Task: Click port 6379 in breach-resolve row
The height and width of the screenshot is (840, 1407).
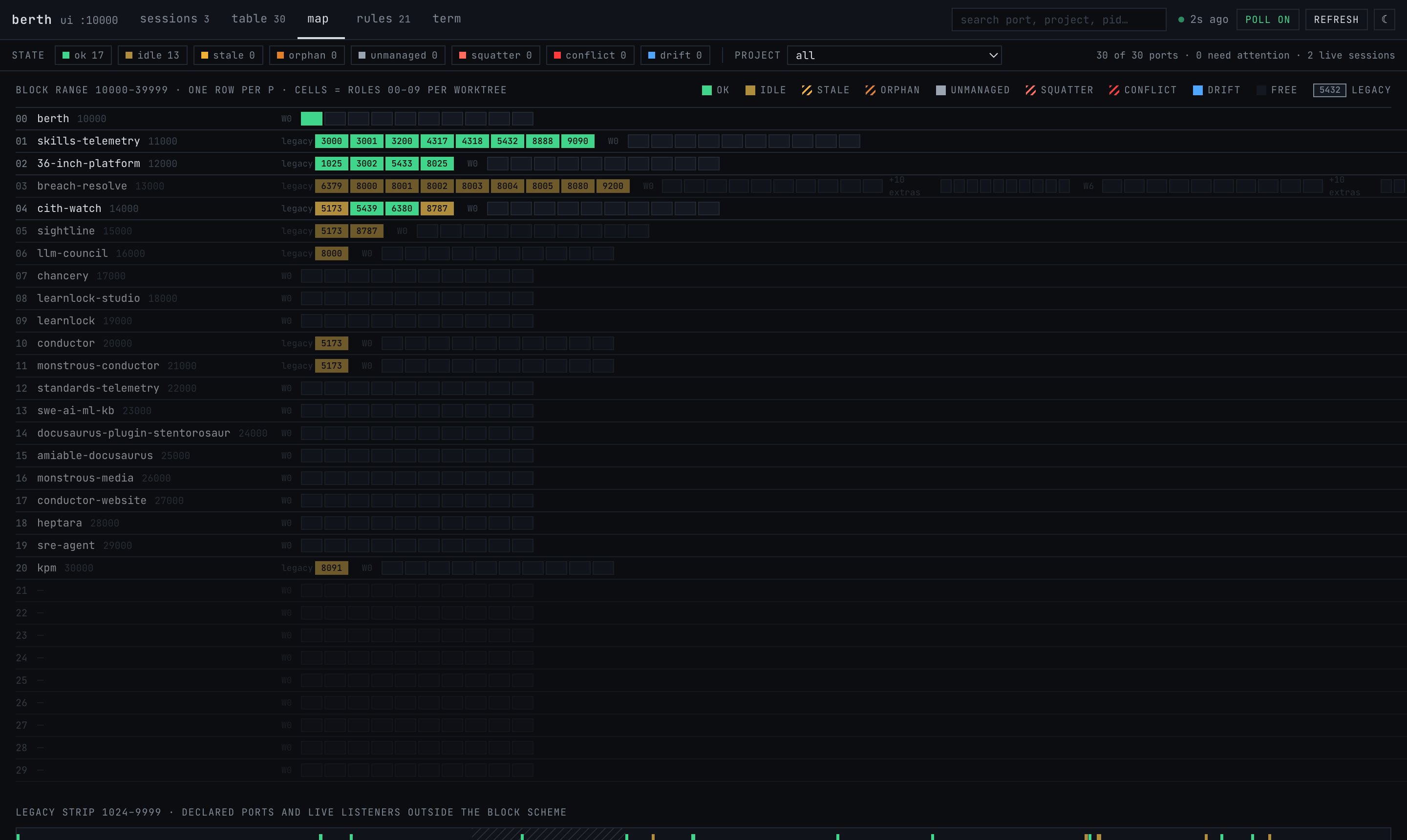Action: tap(331, 186)
